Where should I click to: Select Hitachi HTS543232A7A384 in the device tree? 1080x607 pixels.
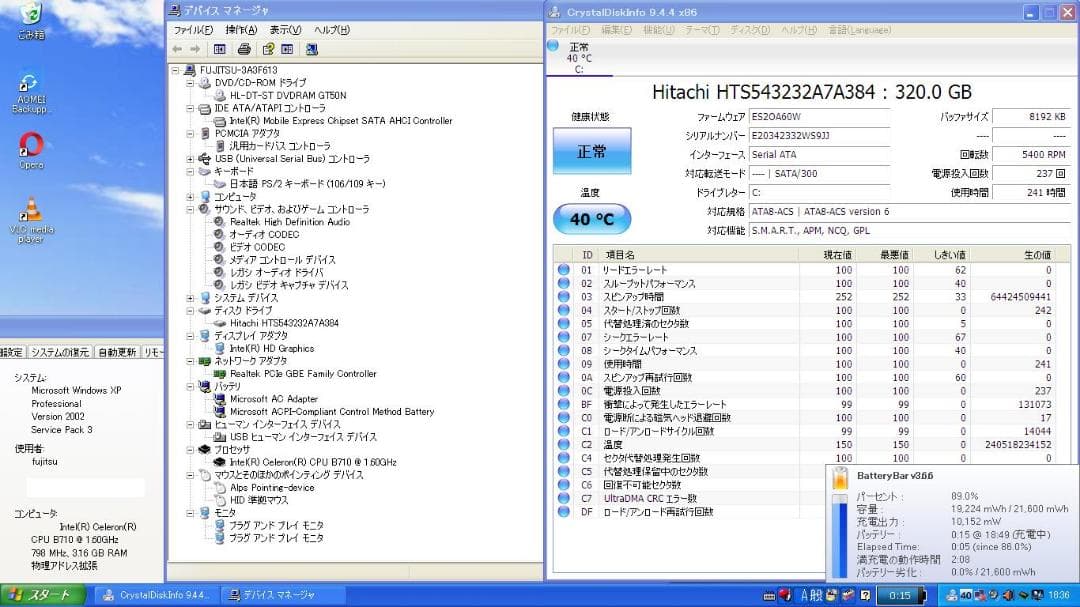click(x=284, y=323)
